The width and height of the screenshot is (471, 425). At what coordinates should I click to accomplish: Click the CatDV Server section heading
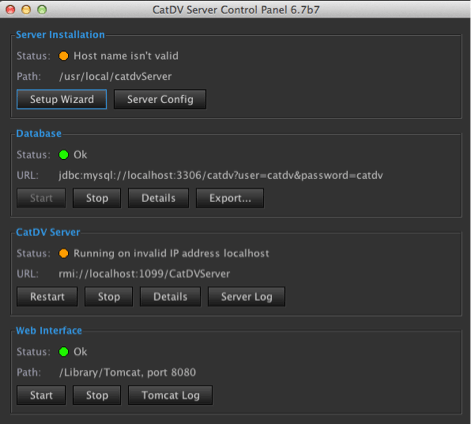[x=48, y=232]
